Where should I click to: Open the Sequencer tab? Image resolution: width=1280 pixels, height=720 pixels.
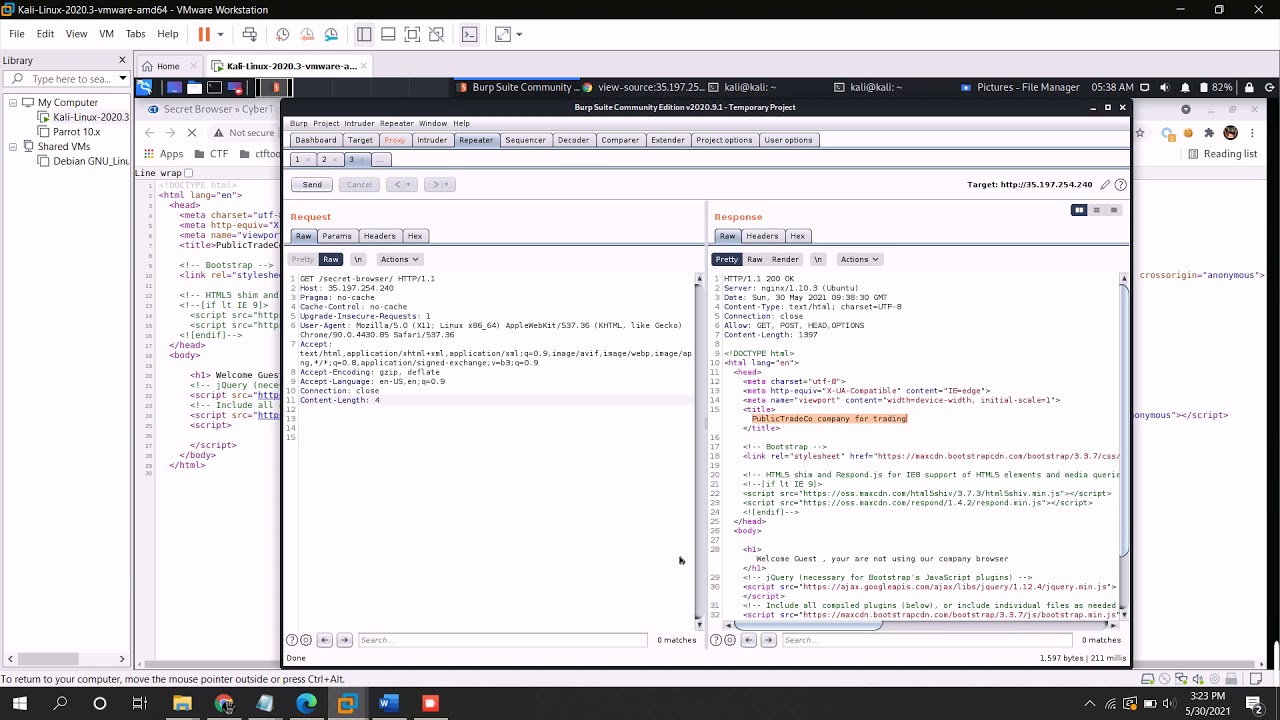(525, 140)
